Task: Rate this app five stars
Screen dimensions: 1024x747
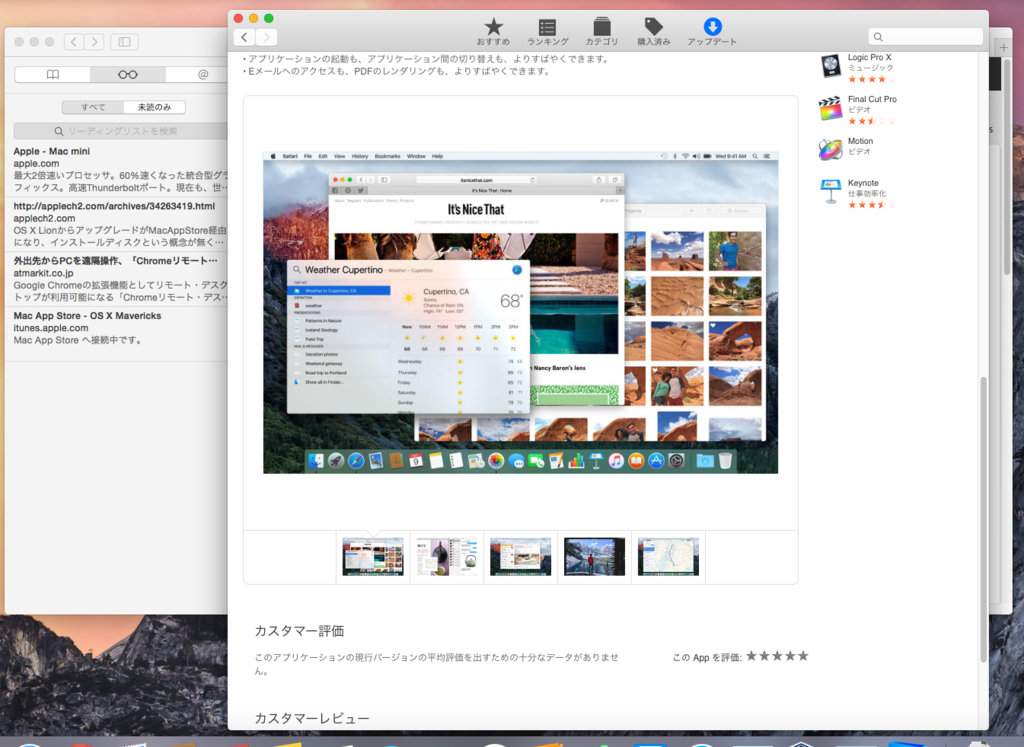Action: pos(803,656)
